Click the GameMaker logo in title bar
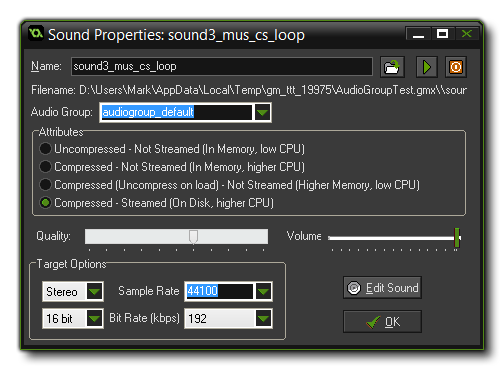The image size is (504, 370). point(36,33)
